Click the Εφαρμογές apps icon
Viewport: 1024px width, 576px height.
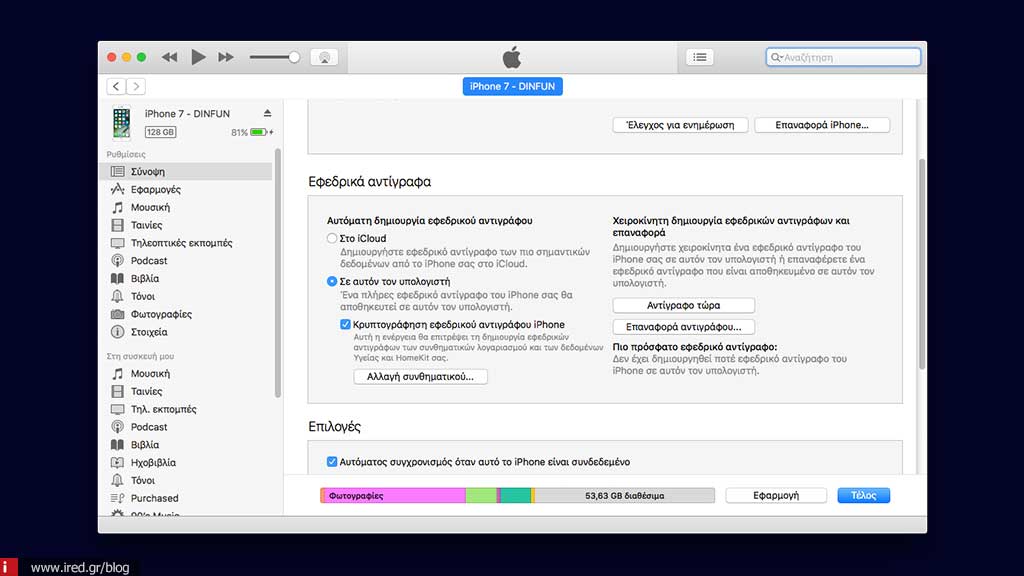pos(118,189)
